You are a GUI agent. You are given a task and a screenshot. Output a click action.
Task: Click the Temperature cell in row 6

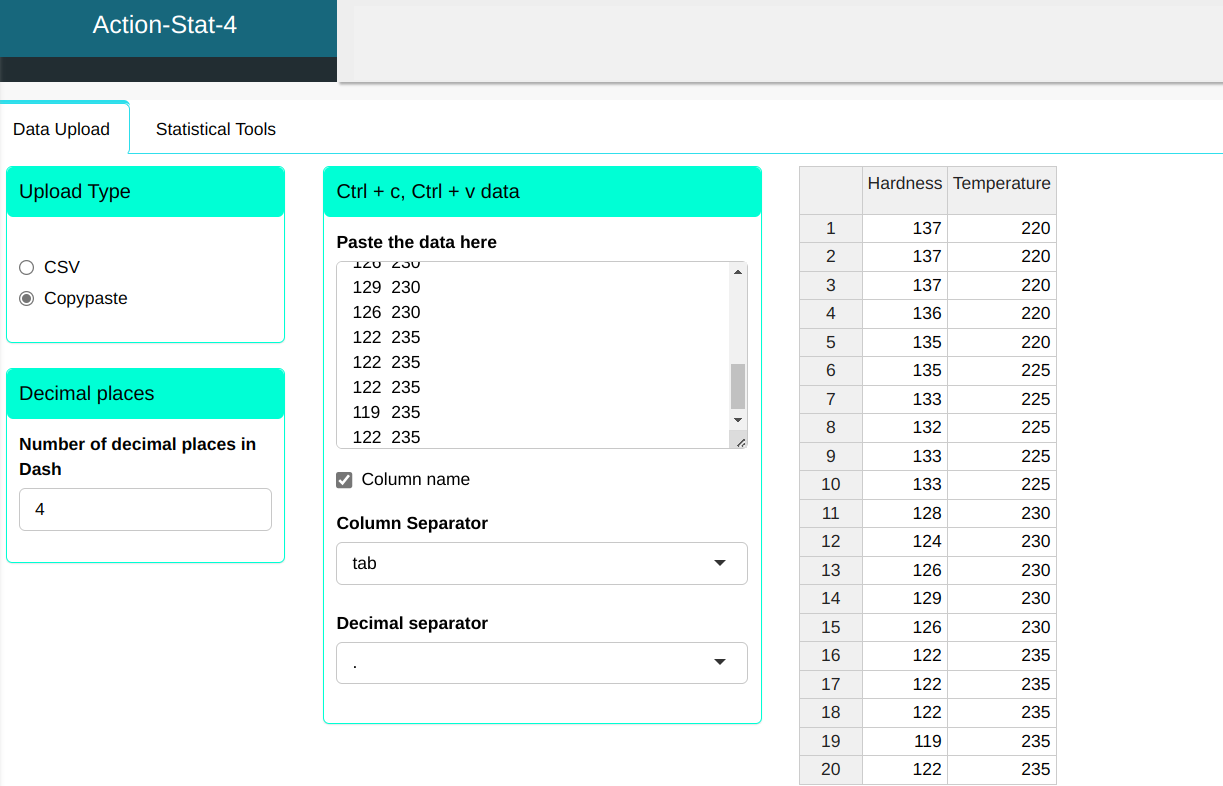[1001, 371]
